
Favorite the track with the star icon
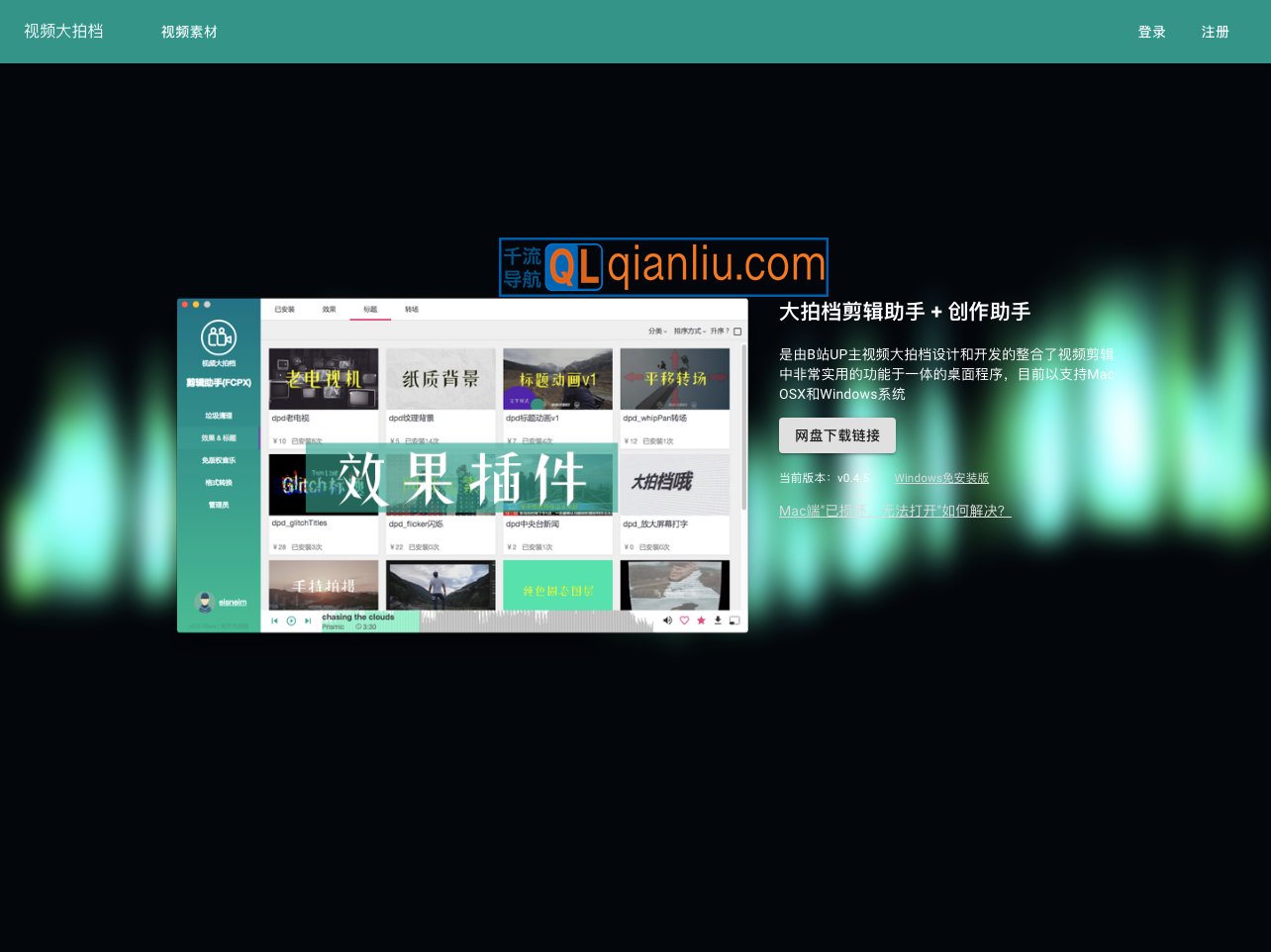pos(701,620)
